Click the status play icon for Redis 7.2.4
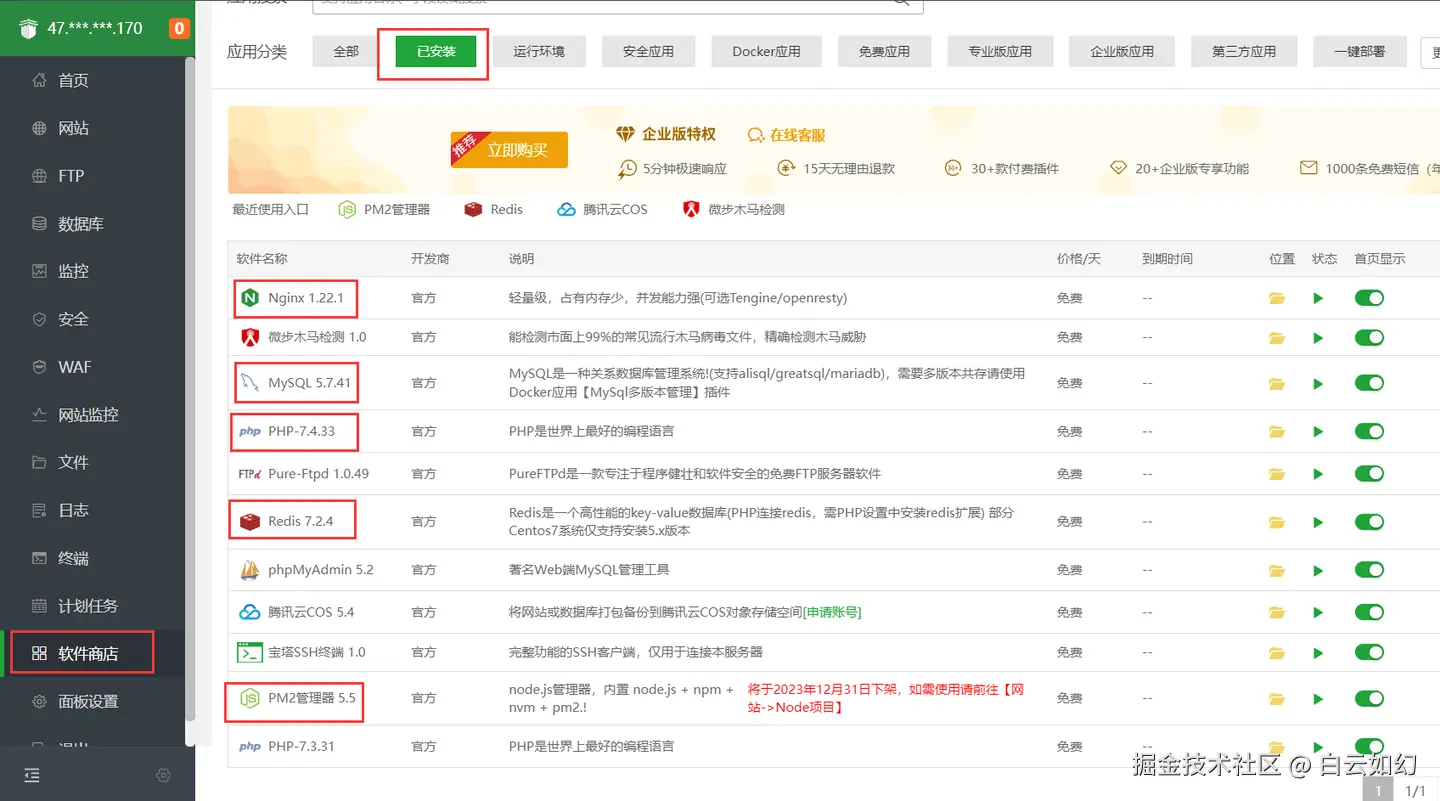This screenshot has width=1440, height=801. click(x=1318, y=522)
